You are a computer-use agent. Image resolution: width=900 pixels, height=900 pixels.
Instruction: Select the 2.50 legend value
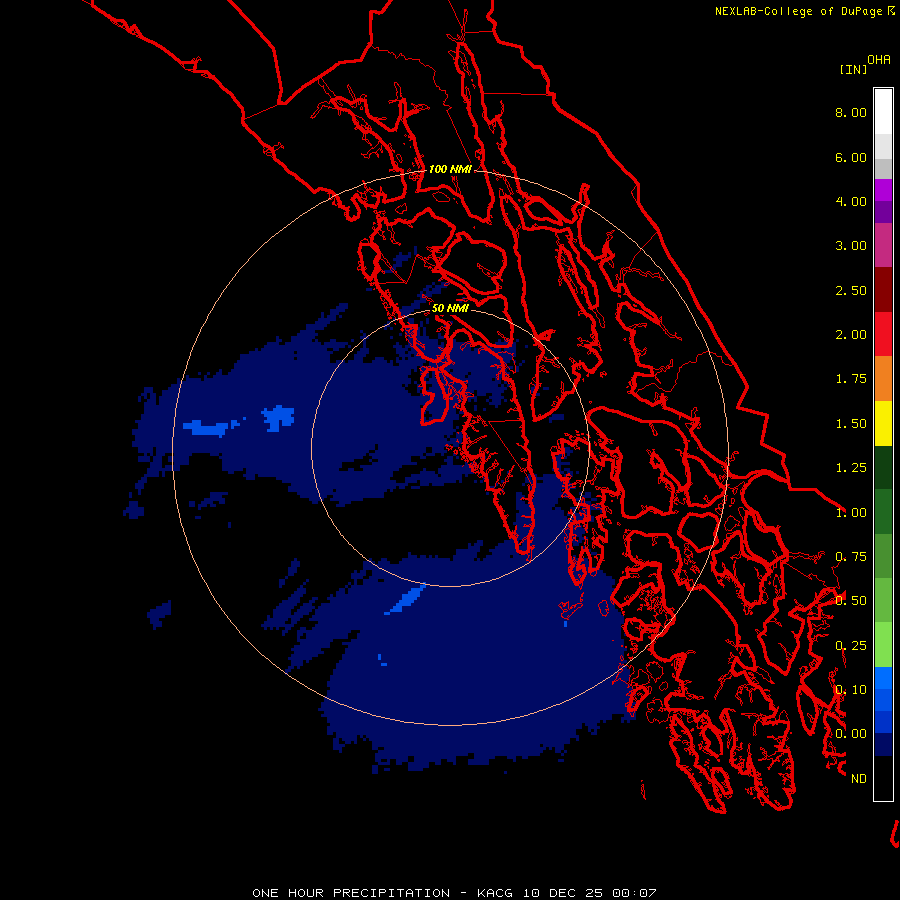[851, 290]
